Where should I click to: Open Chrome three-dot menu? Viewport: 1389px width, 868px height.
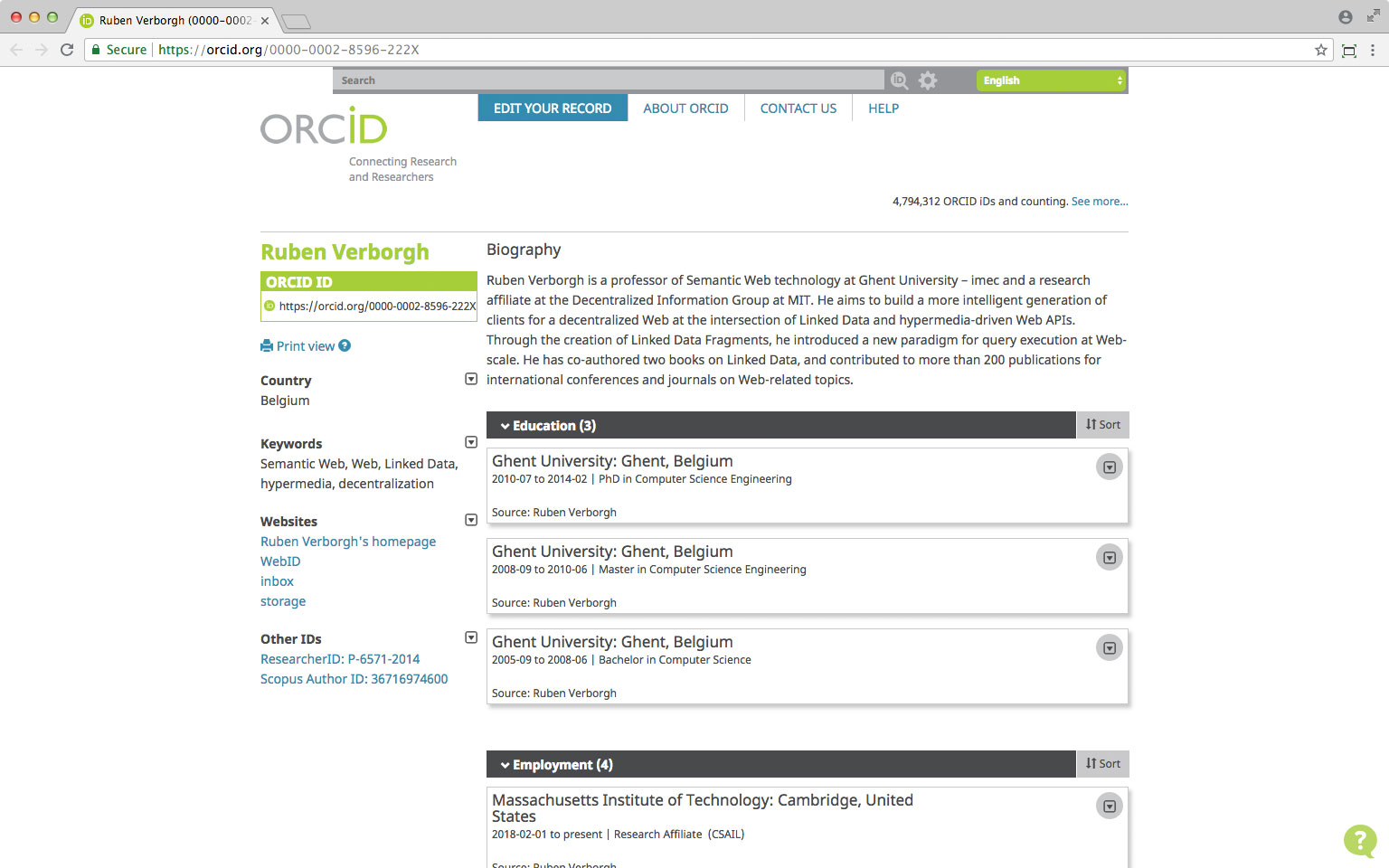[x=1373, y=50]
